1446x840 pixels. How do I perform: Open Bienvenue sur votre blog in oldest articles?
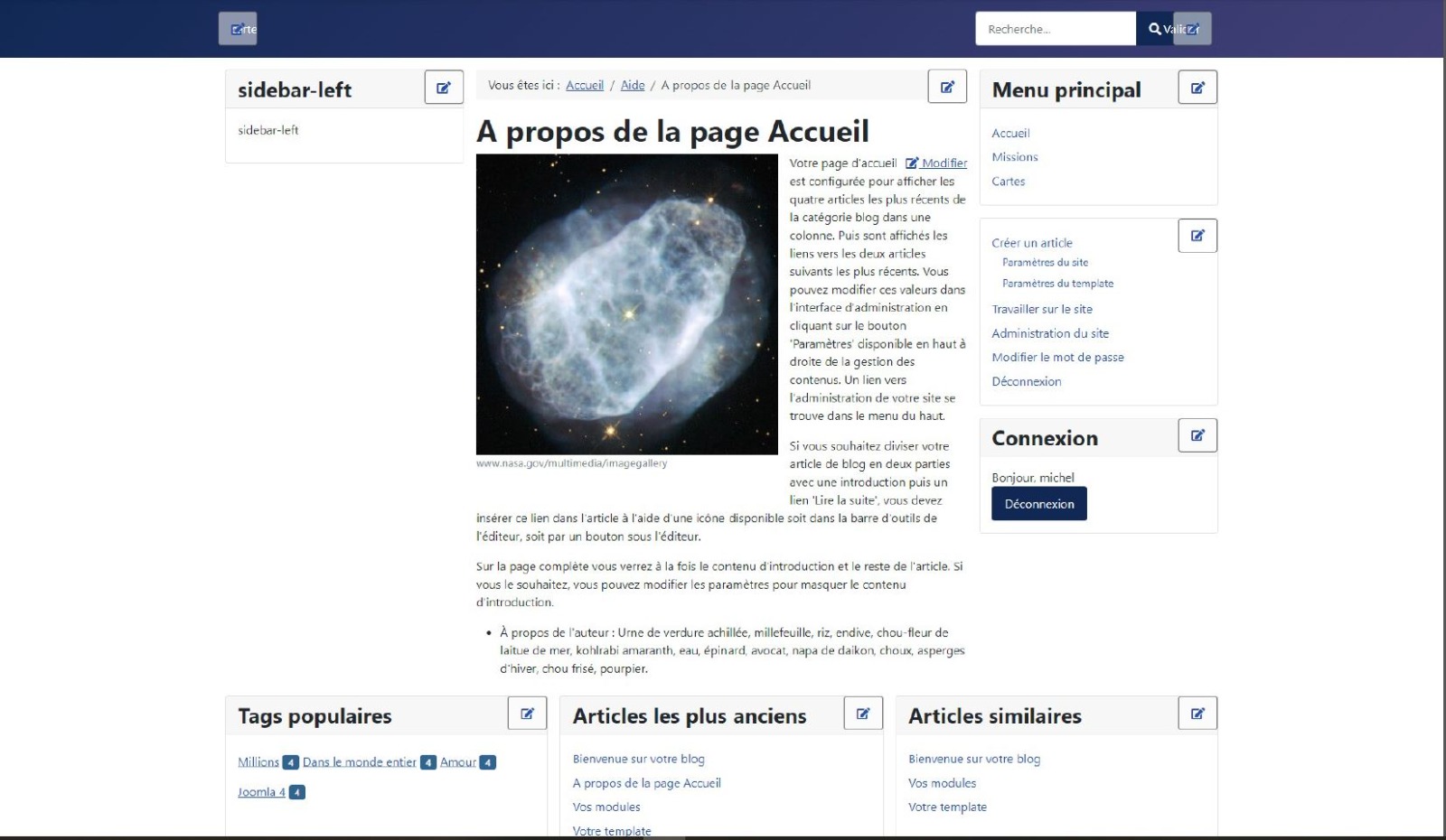click(x=639, y=759)
